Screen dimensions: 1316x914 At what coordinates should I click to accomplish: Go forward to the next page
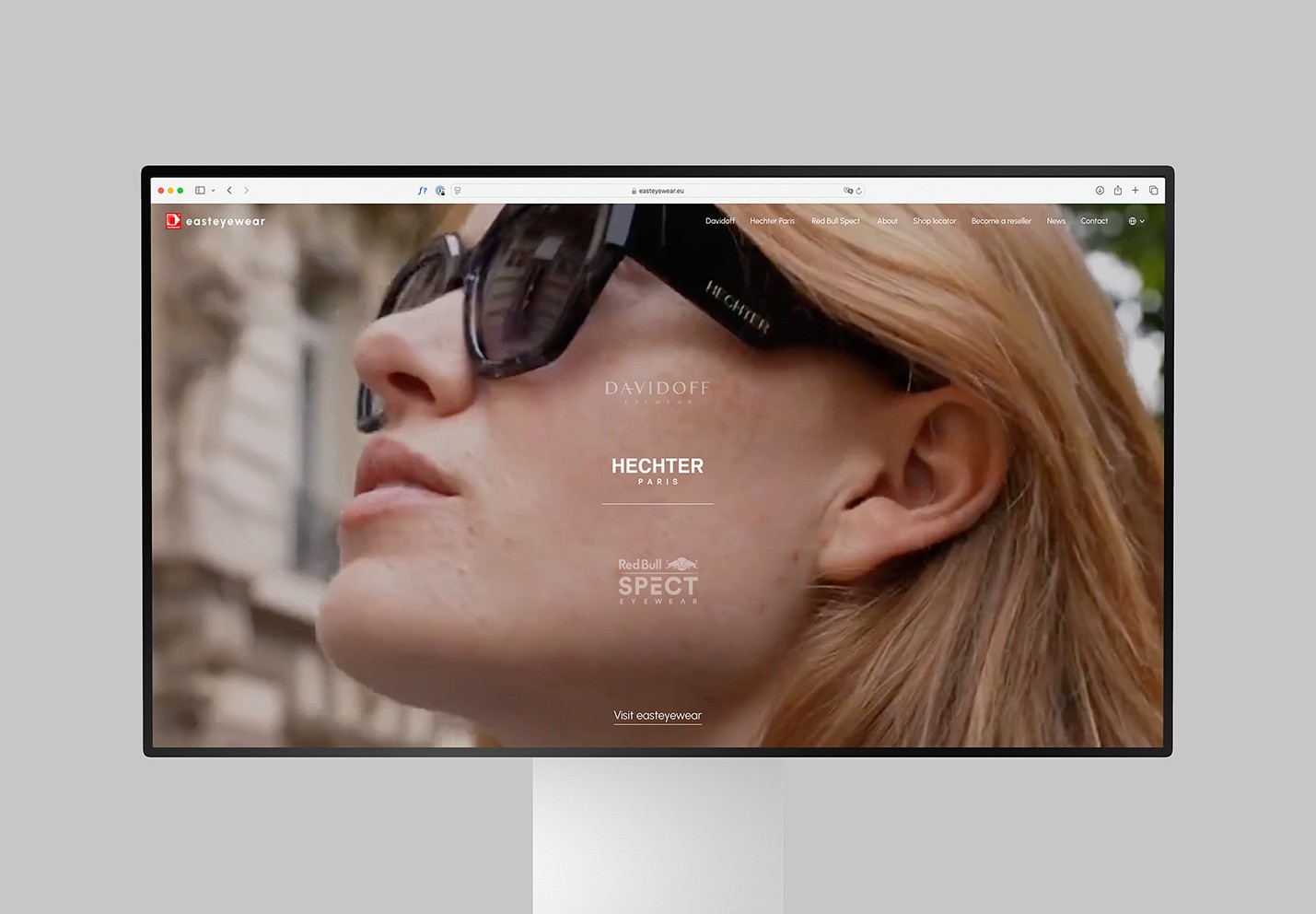[246, 191]
